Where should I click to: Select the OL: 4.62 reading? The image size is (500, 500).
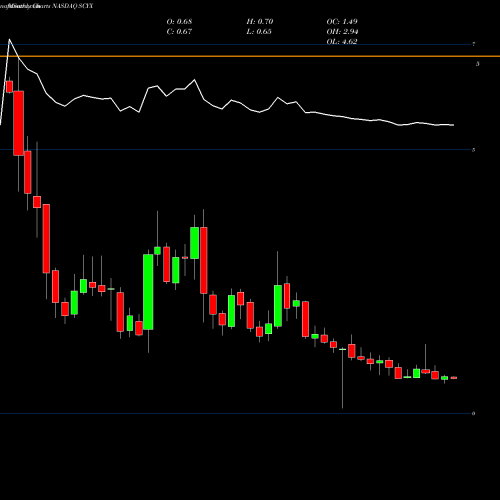click(342, 42)
